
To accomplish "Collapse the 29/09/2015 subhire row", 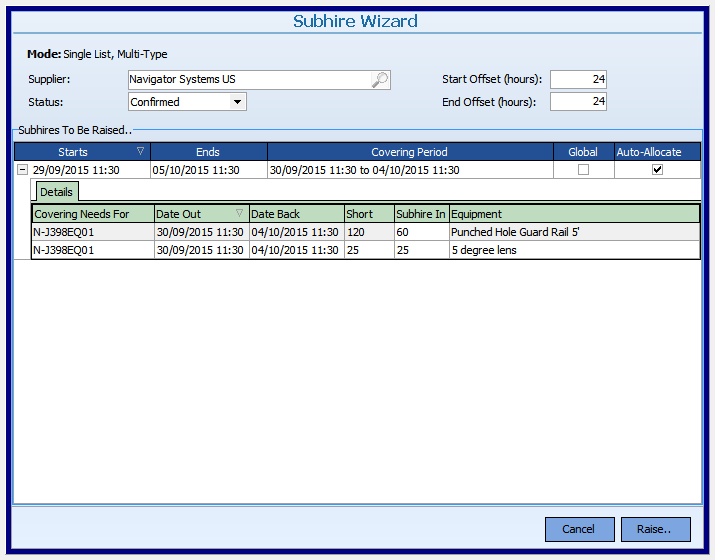I will [22, 170].
